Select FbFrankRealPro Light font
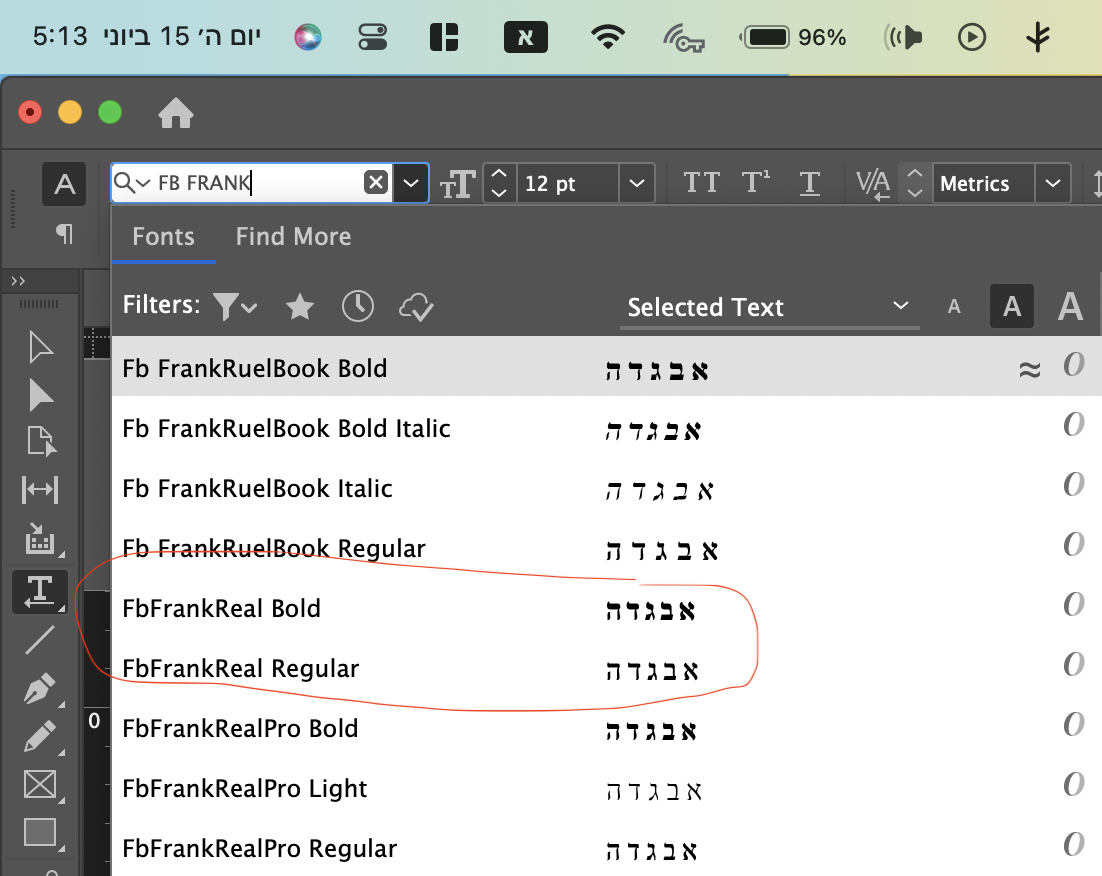 coord(606,787)
